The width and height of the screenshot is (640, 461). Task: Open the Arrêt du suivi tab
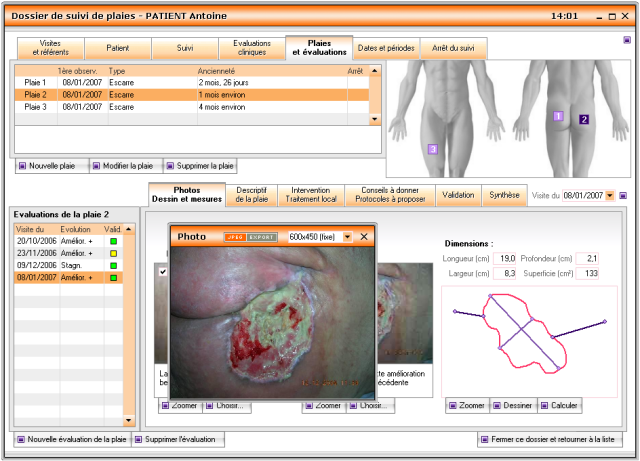pyautogui.click(x=453, y=48)
